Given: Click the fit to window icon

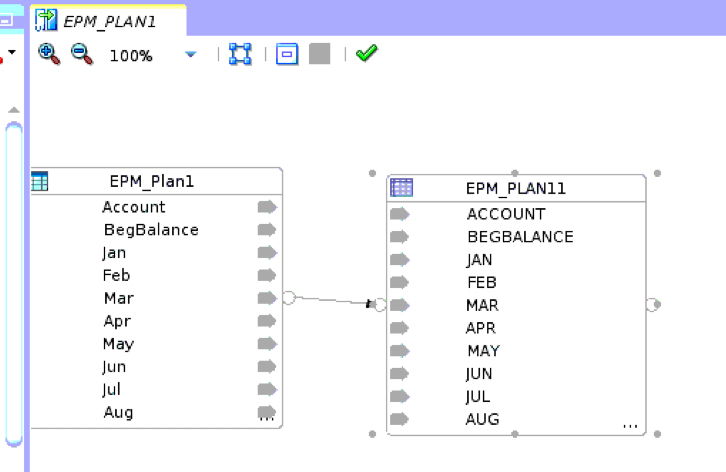Looking at the screenshot, I should (240, 54).
